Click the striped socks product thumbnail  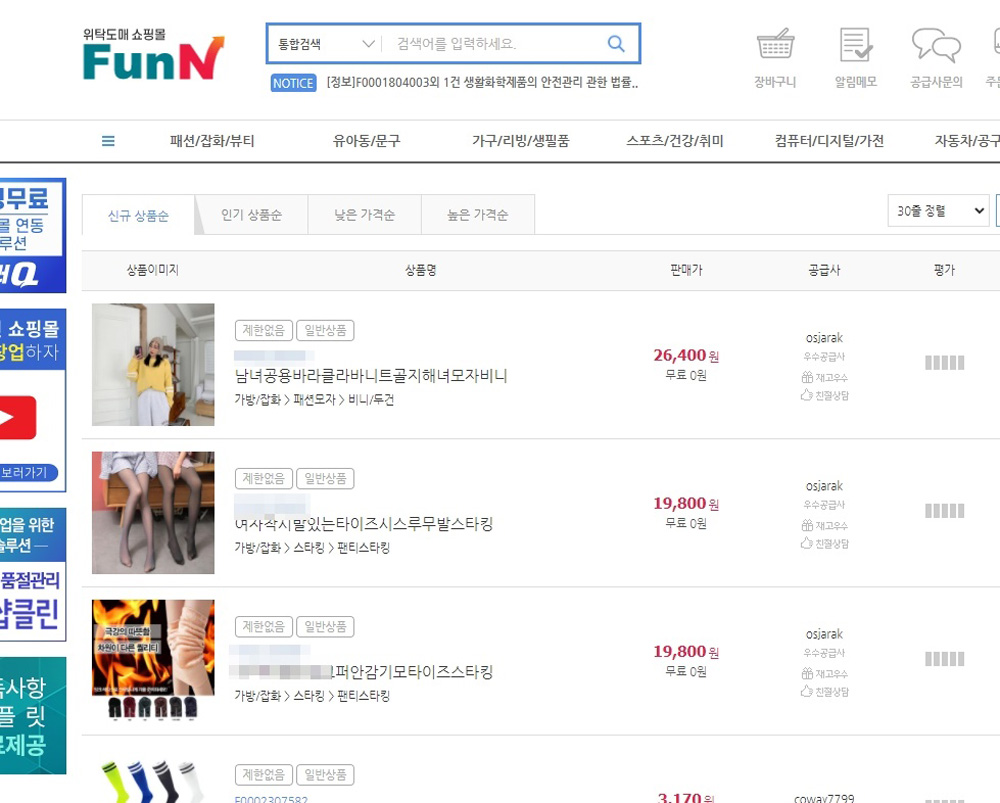click(153, 781)
